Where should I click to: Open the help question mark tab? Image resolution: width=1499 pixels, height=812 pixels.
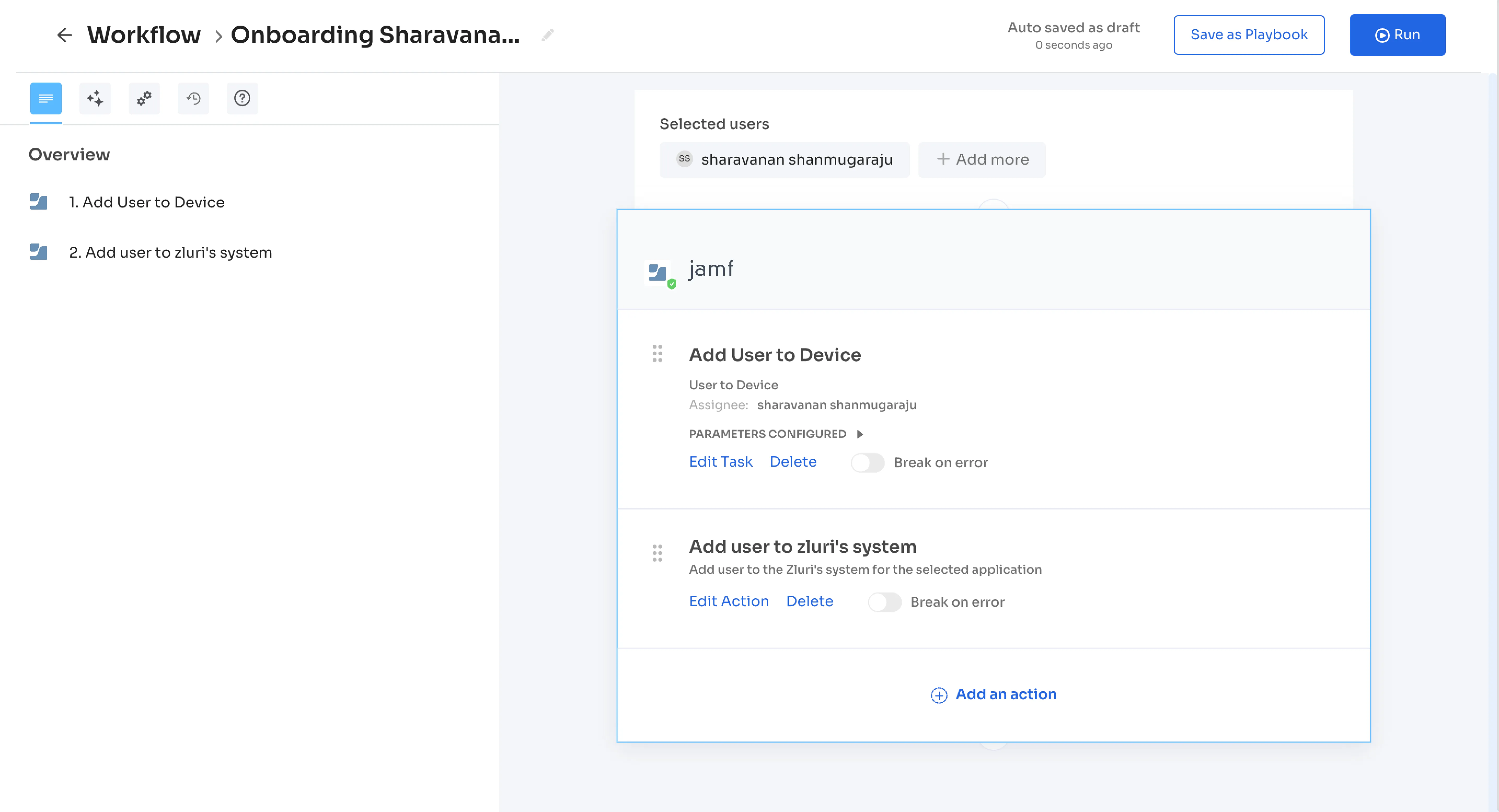(242, 98)
